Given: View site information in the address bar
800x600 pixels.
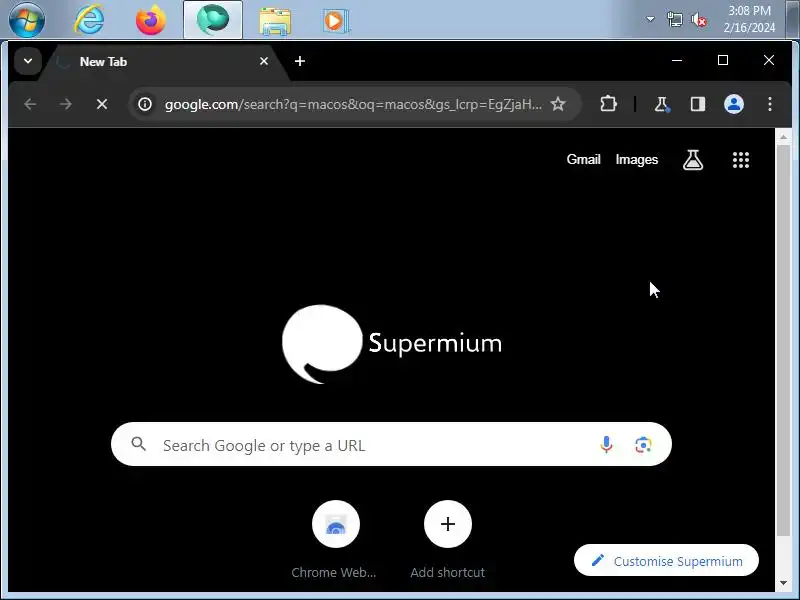Looking at the screenshot, I should pos(145,104).
